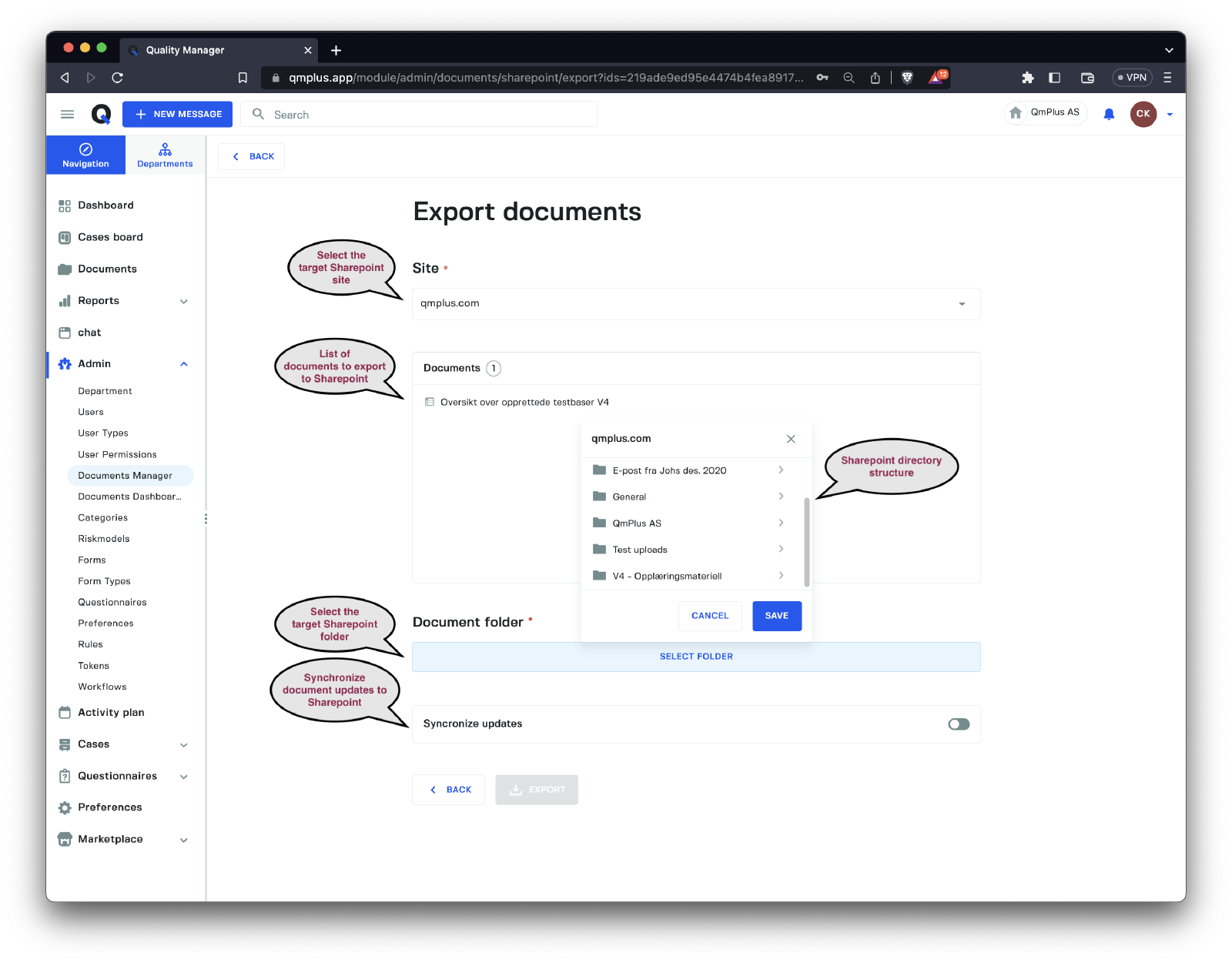Open the browser extensions puzzle icon
This screenshot has width=1232, height=963.
pyautogui.click(x=1027, y=78)
